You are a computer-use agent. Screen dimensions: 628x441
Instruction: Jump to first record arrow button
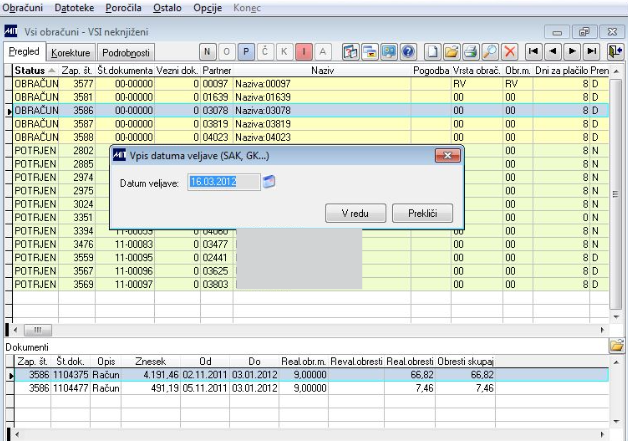[533, 52]
